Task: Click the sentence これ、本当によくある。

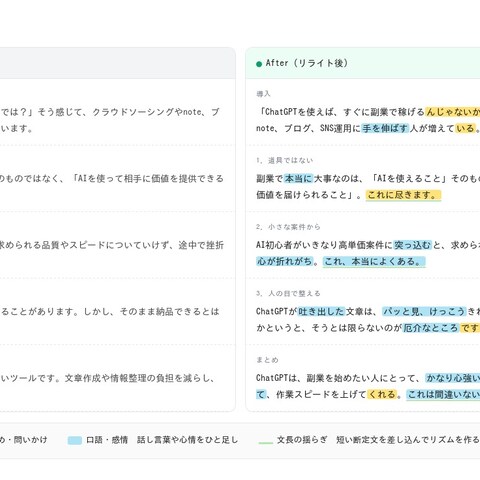Action: coord(374,262)
